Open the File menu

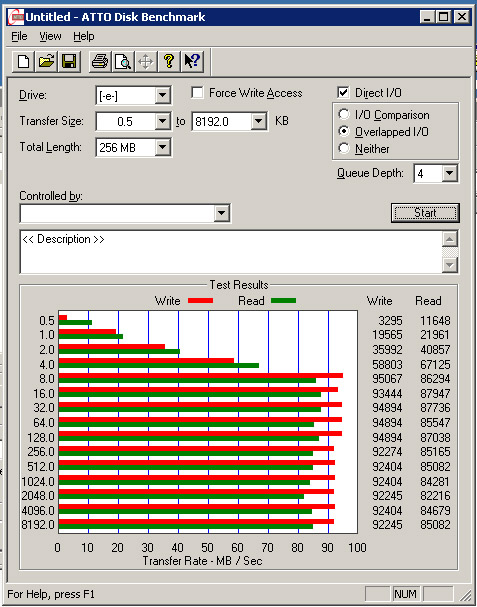coord(19,36)
